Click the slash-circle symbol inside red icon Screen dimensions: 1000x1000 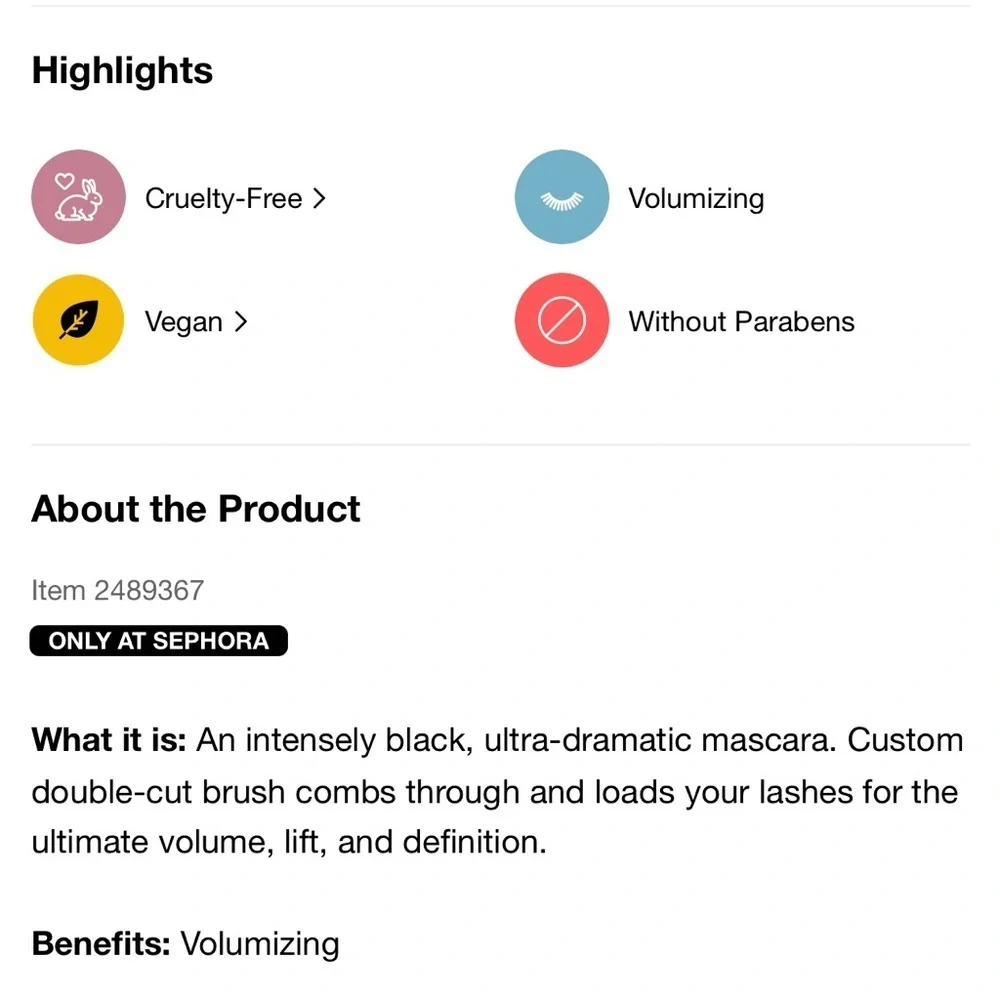pyautogui.click(x=562, y=320)
